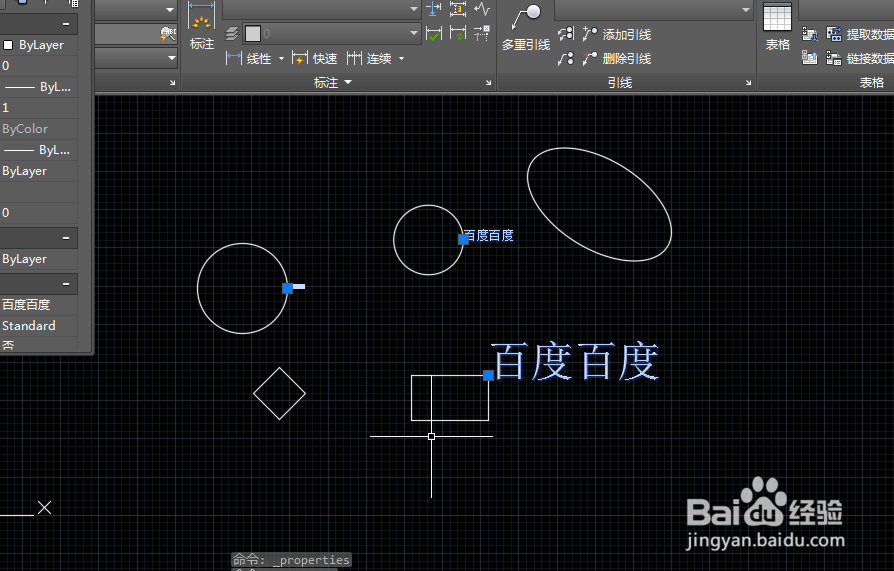Click the blue grip on the left circle

pyautogui.click(x=287, y=288)
